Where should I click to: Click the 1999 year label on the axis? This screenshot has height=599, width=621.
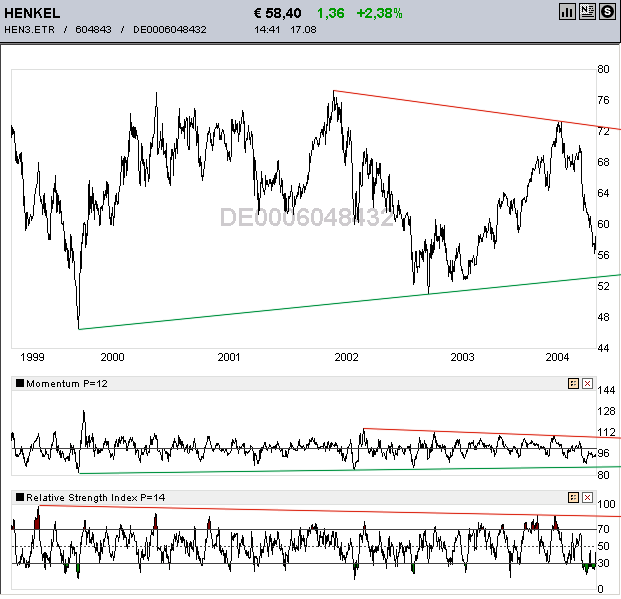[x=32, y=357]
